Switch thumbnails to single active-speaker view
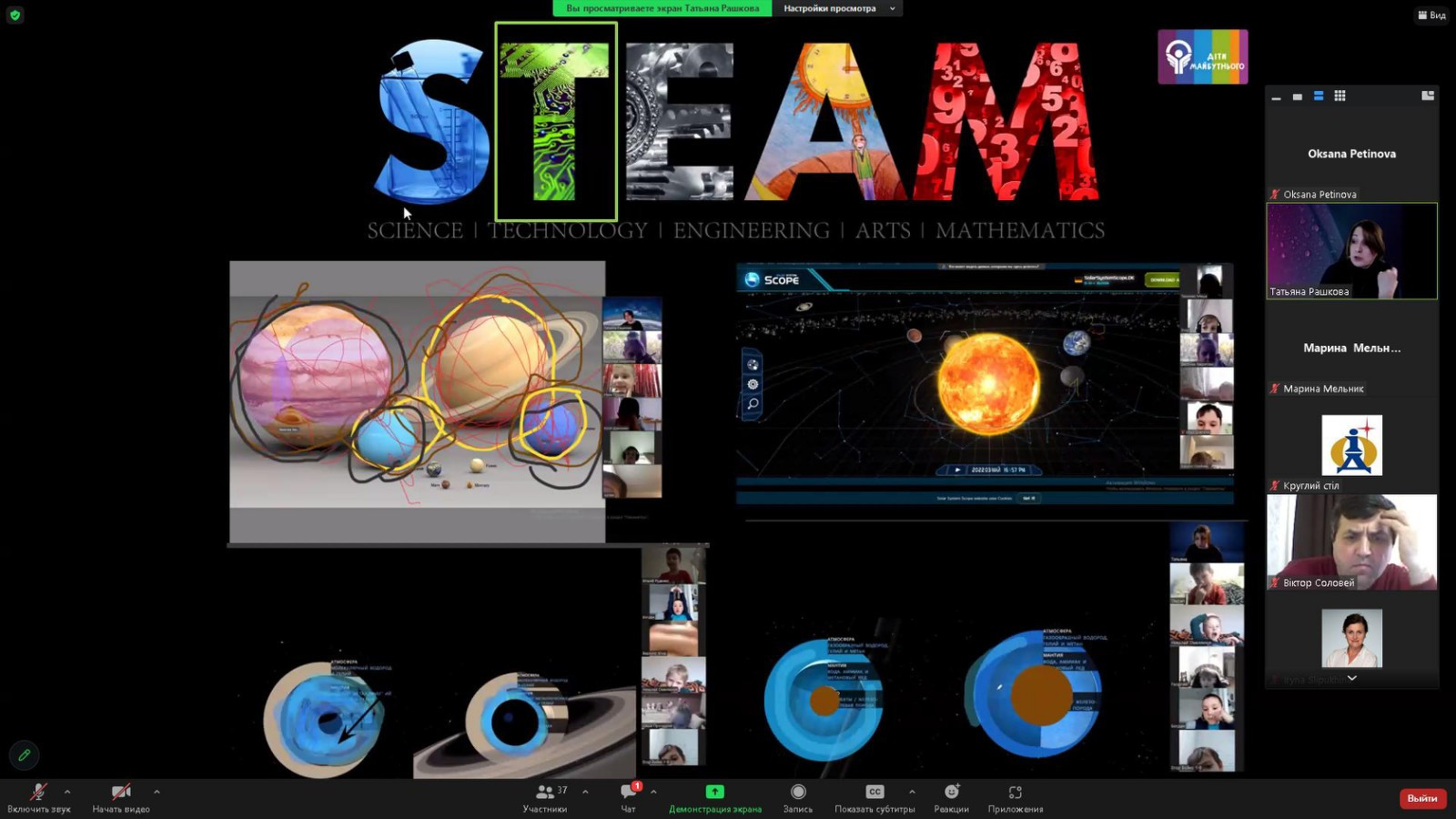The image size is (1456, 819). (1297, 96)
